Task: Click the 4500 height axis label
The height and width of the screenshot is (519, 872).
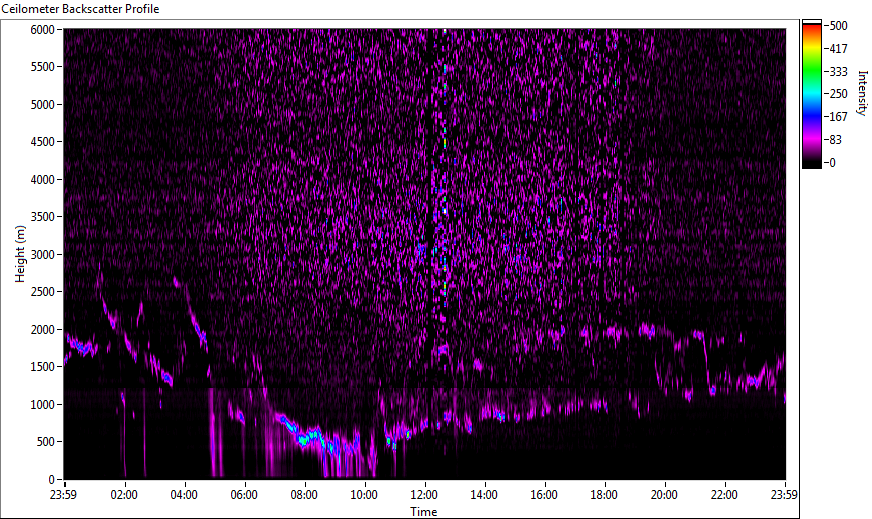Action: tap(43, 142)
